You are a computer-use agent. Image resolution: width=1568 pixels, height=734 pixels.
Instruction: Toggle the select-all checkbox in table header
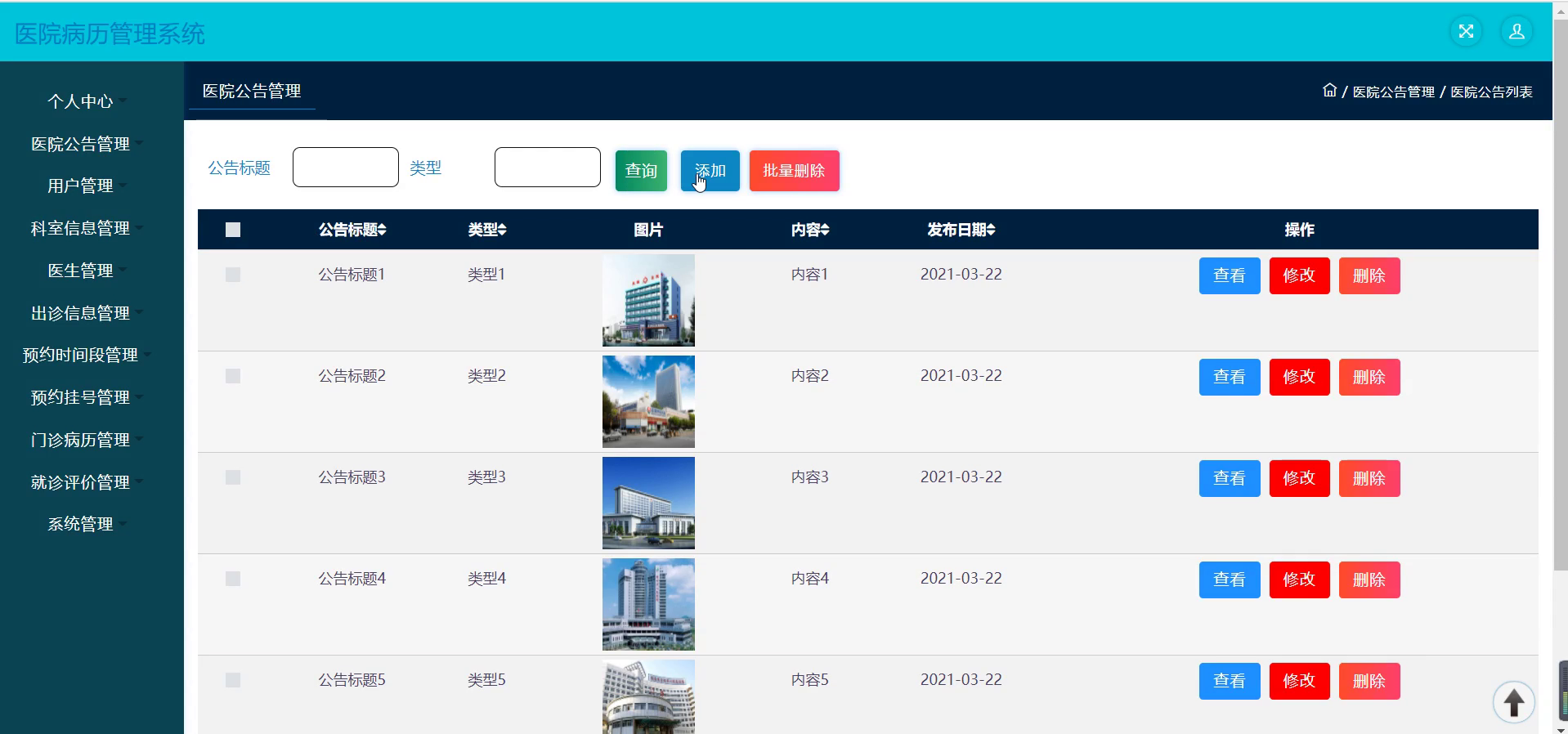[x=233, y=230]
